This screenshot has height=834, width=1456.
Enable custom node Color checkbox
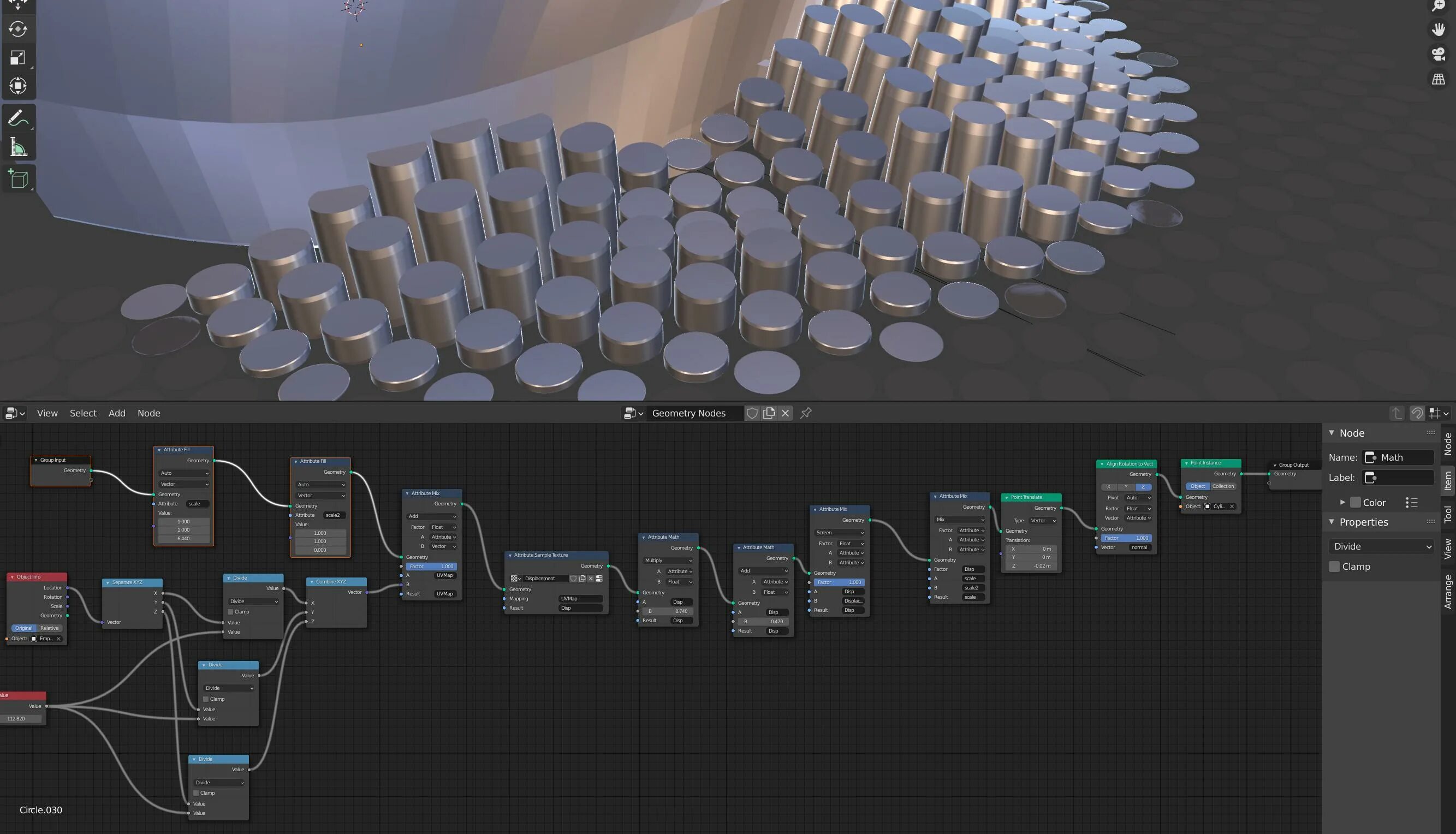pyautogui.click(x=1355, y=502)
